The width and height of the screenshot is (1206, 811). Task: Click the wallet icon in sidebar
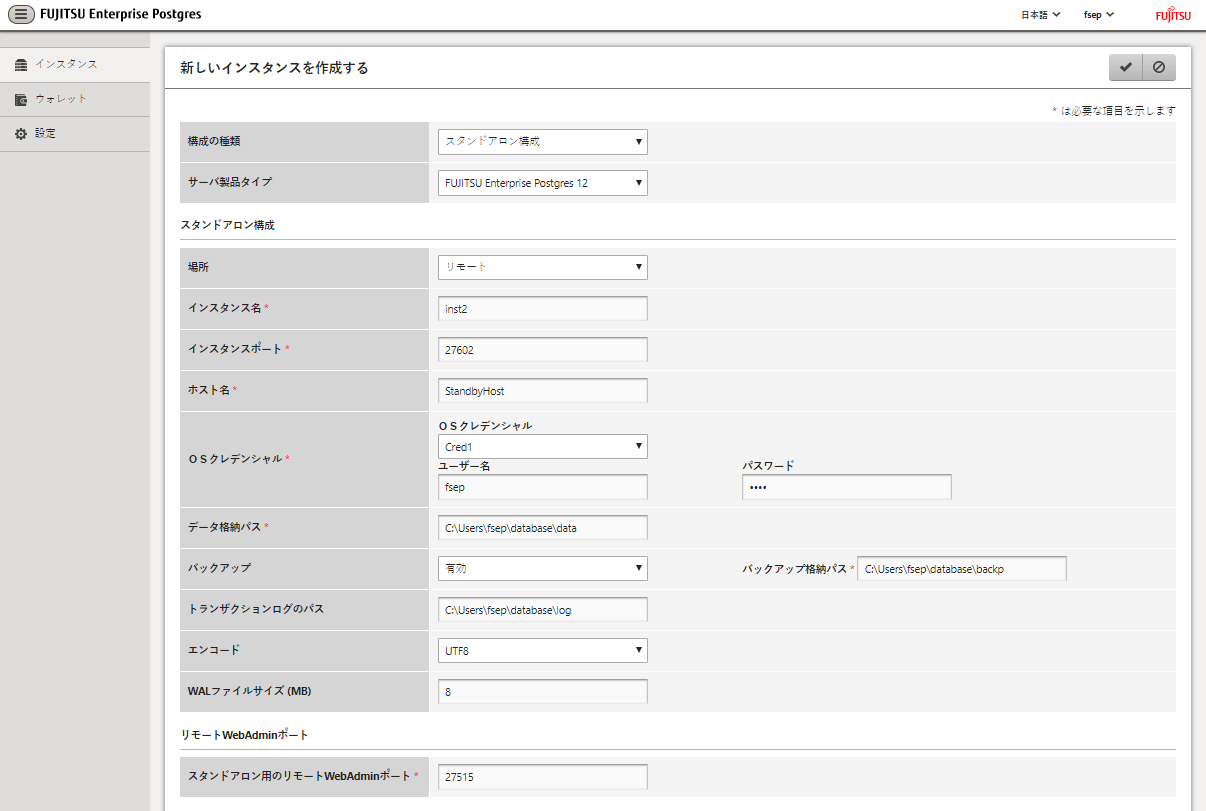[21, 99]
